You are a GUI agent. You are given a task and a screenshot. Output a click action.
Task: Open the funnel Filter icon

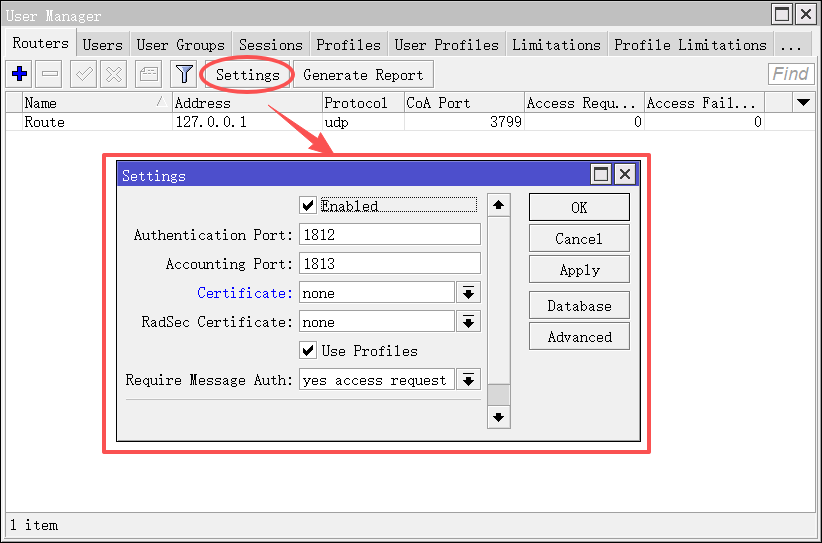(x=183, y=74)
